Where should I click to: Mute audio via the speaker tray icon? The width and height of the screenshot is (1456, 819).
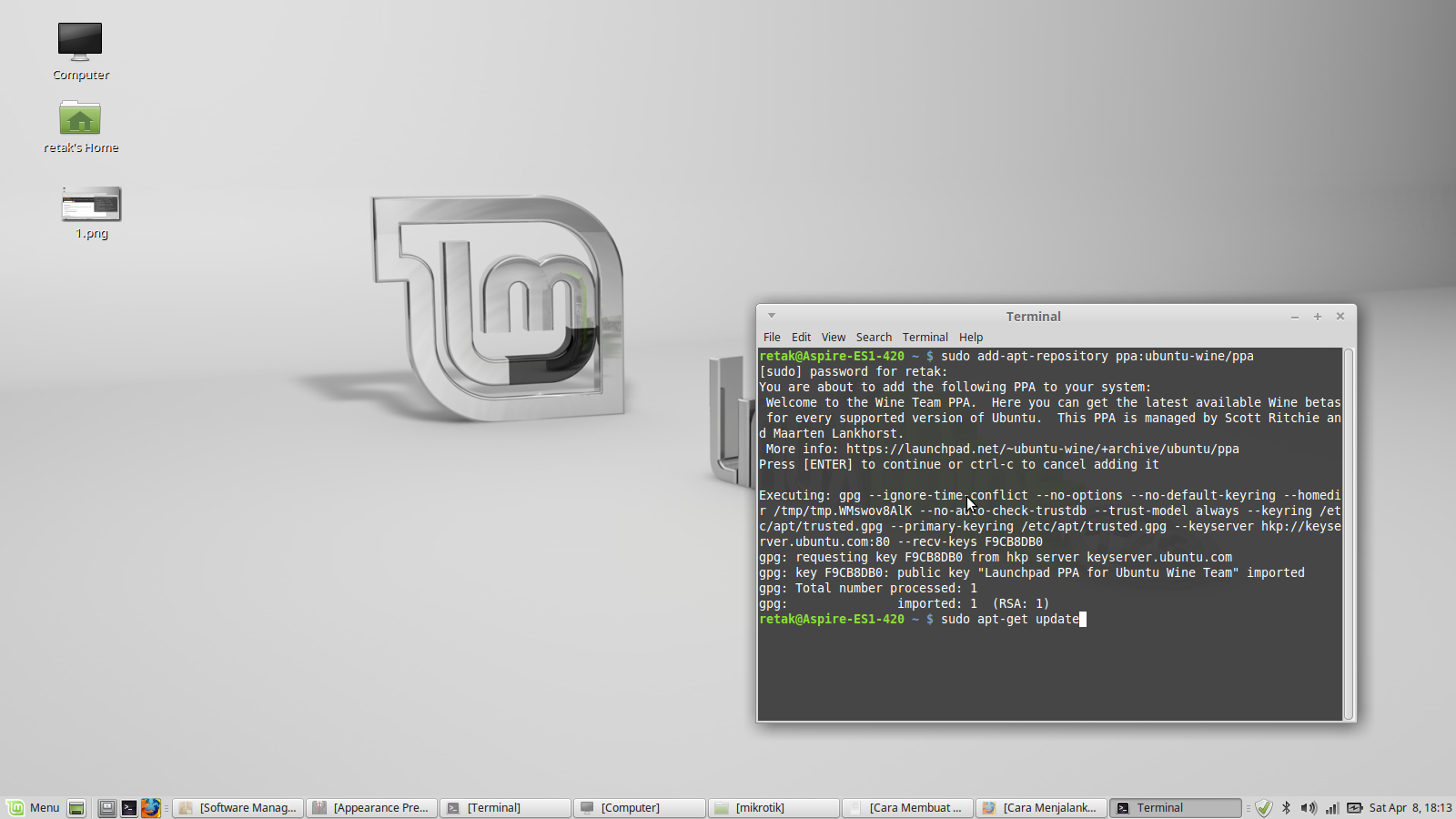[1309, 807]
